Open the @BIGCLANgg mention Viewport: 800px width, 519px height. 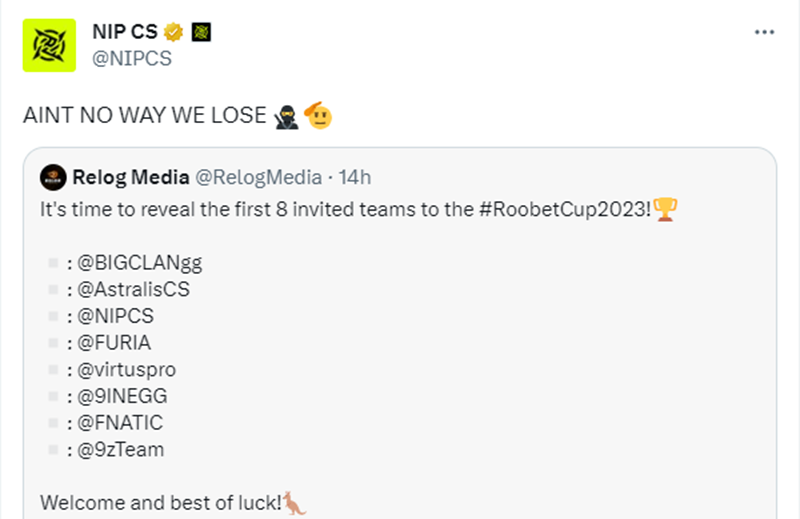[x=139, y=263]
